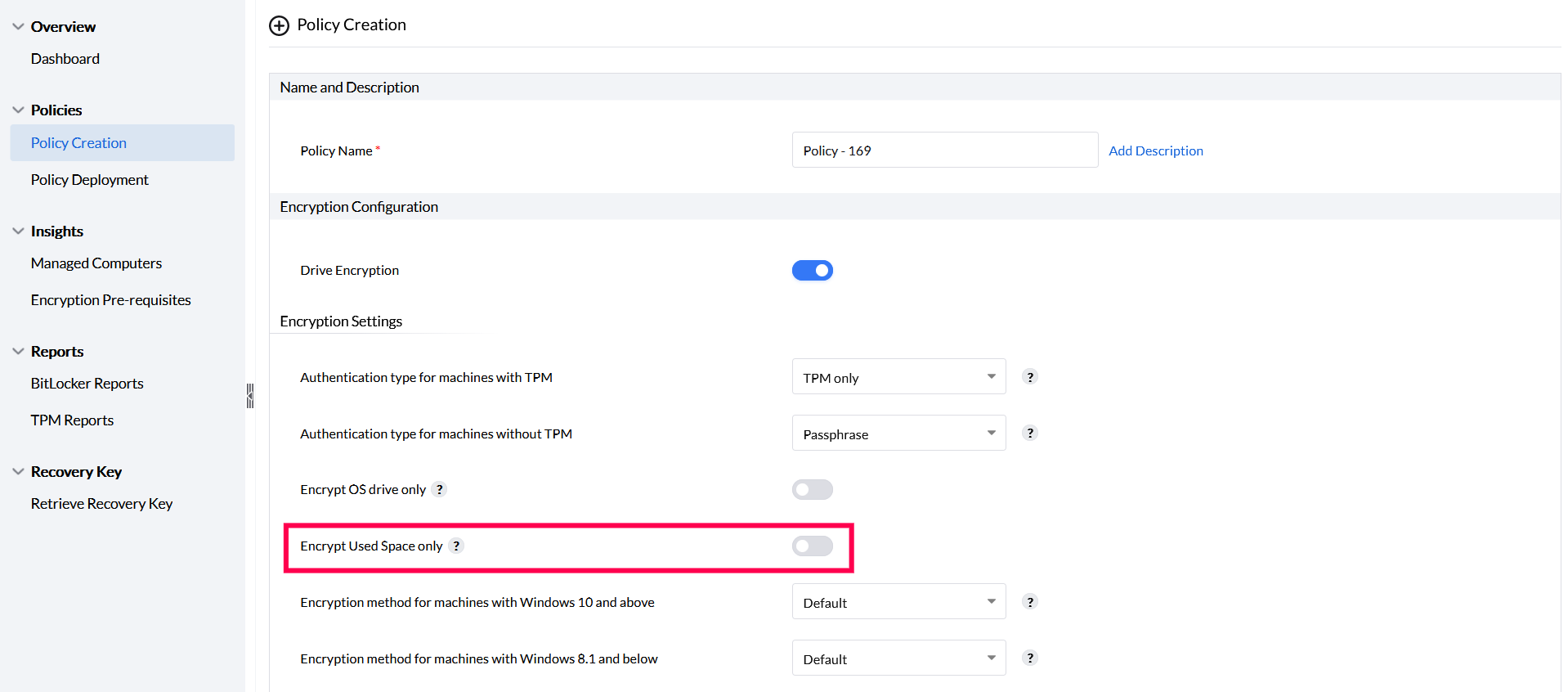Image resolution: width=1568 pixels, height=692 pixels.
Task: Click help icon beside TPM authentication dropdown
Action: pyautogui.click(x=1030, y=377)
